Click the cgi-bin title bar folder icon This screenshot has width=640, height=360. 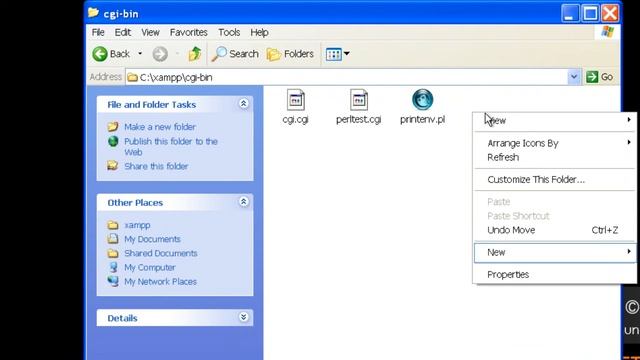(x=93, y=13)
